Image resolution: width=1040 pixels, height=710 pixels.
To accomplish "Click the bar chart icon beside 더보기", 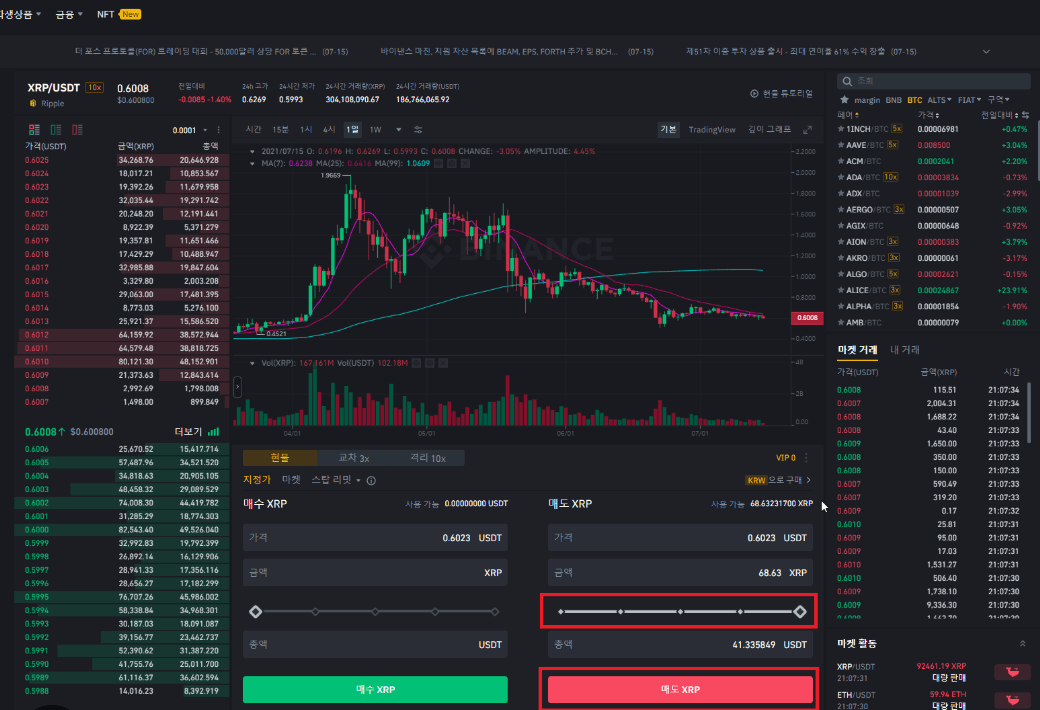I will pyautogui.click(x=213, y=432).
